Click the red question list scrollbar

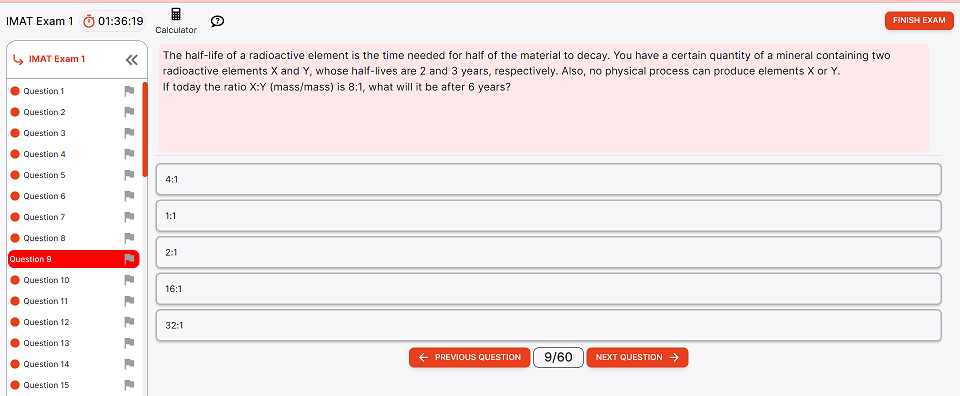[x=145, y=129]
